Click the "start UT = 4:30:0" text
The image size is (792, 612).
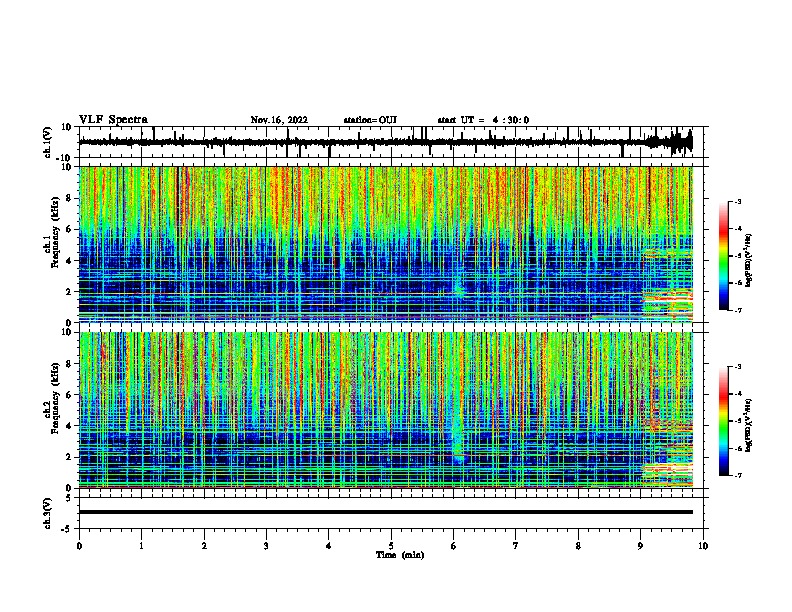483,120
